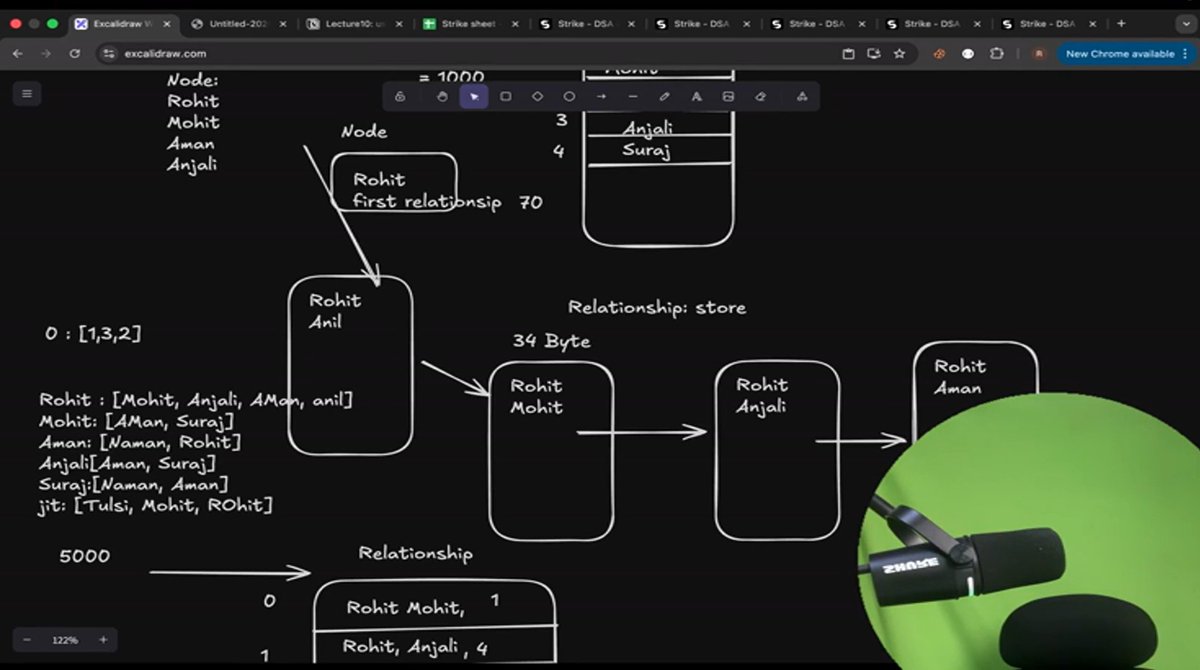Select the Hand panning tool

pyautogui.click(x=442, y=97)
